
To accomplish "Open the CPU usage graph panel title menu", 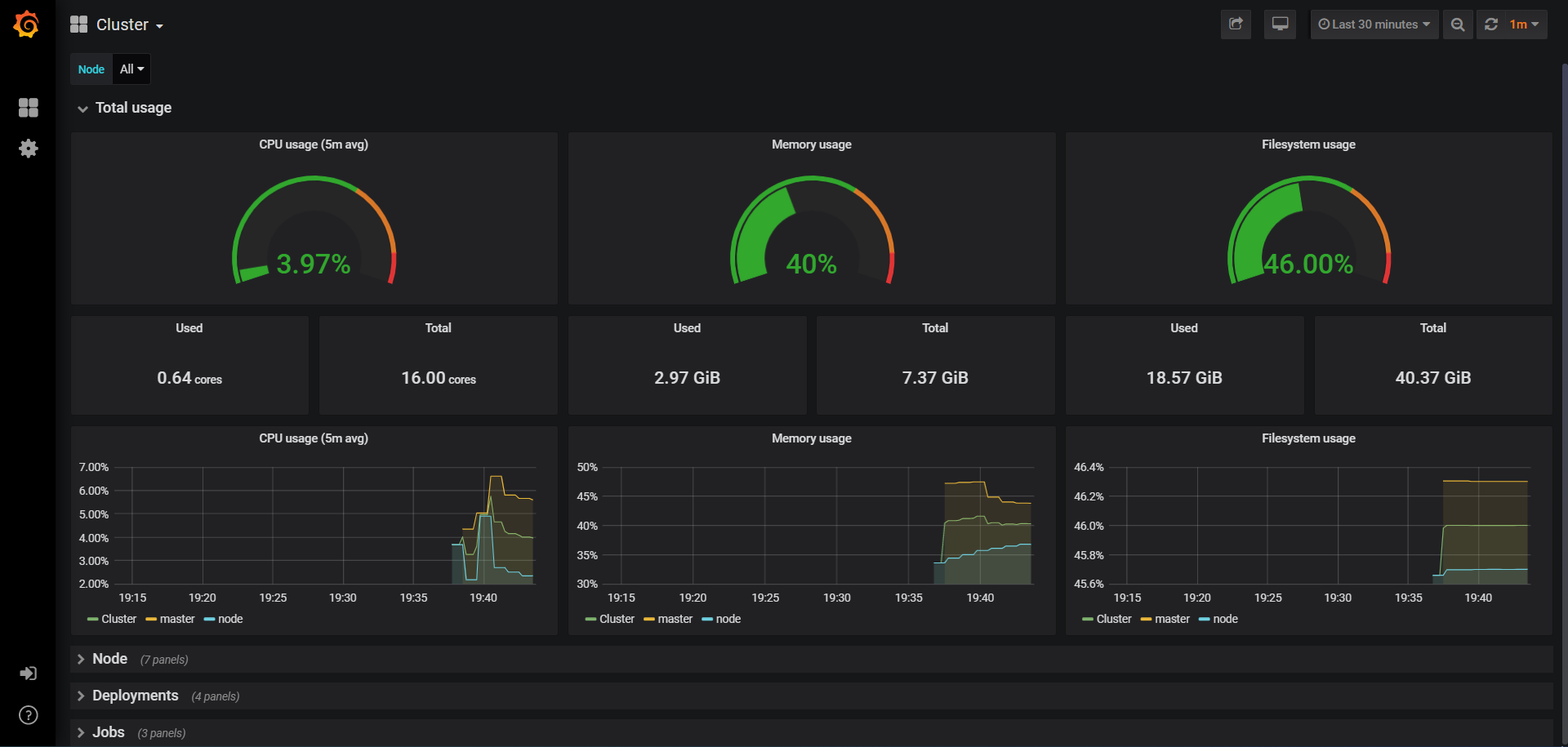I will tap(314, 438).
